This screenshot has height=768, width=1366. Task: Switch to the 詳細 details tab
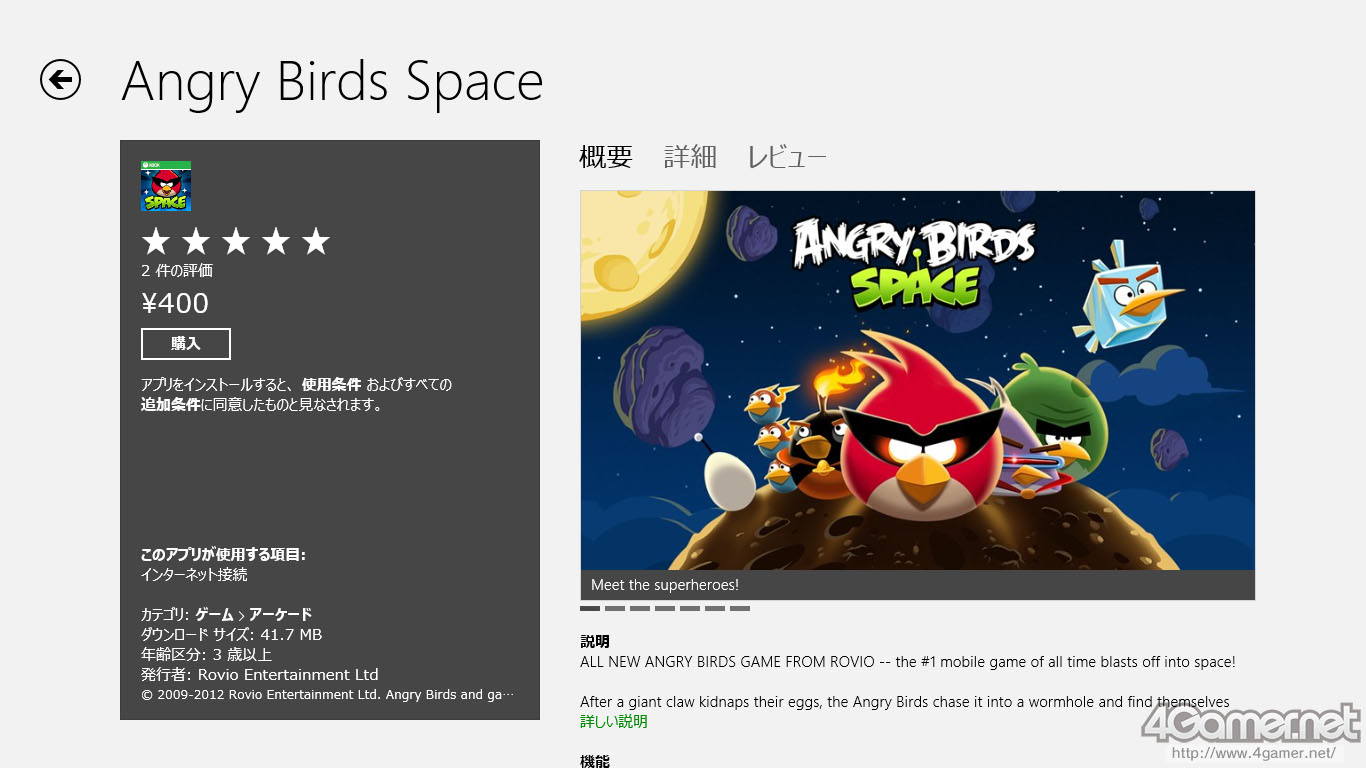point(690,157)
